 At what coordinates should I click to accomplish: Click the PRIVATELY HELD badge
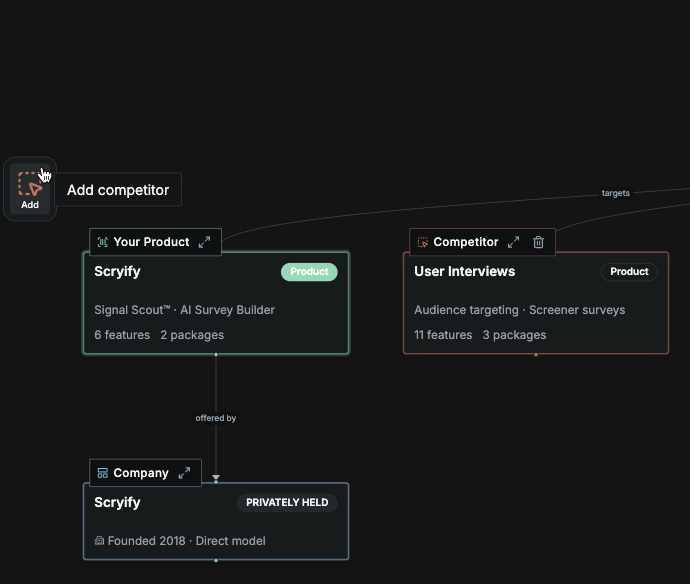(x=287, y=503)
